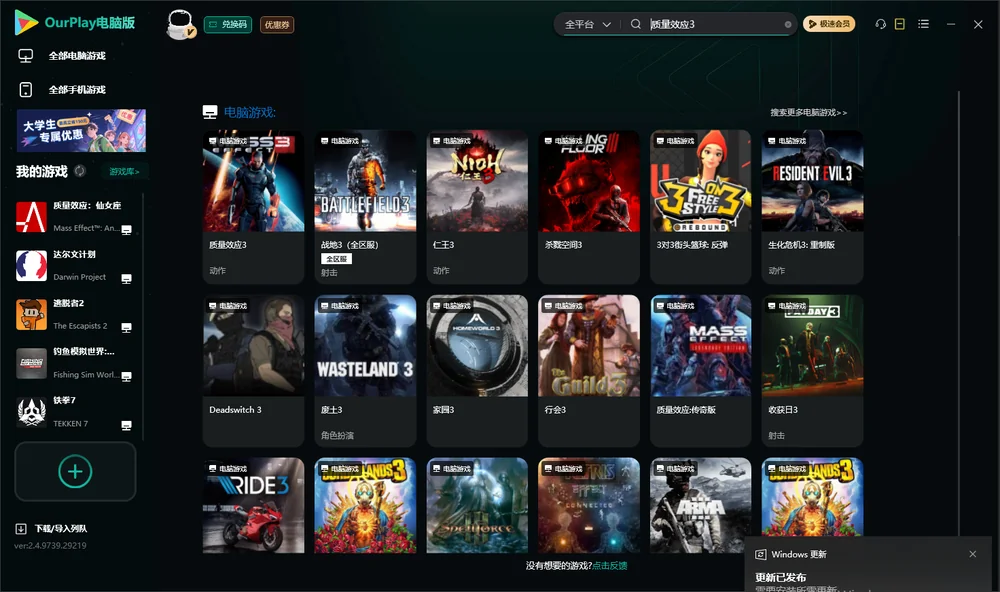Click the search magnifier icon

click(x=635, y=24)
